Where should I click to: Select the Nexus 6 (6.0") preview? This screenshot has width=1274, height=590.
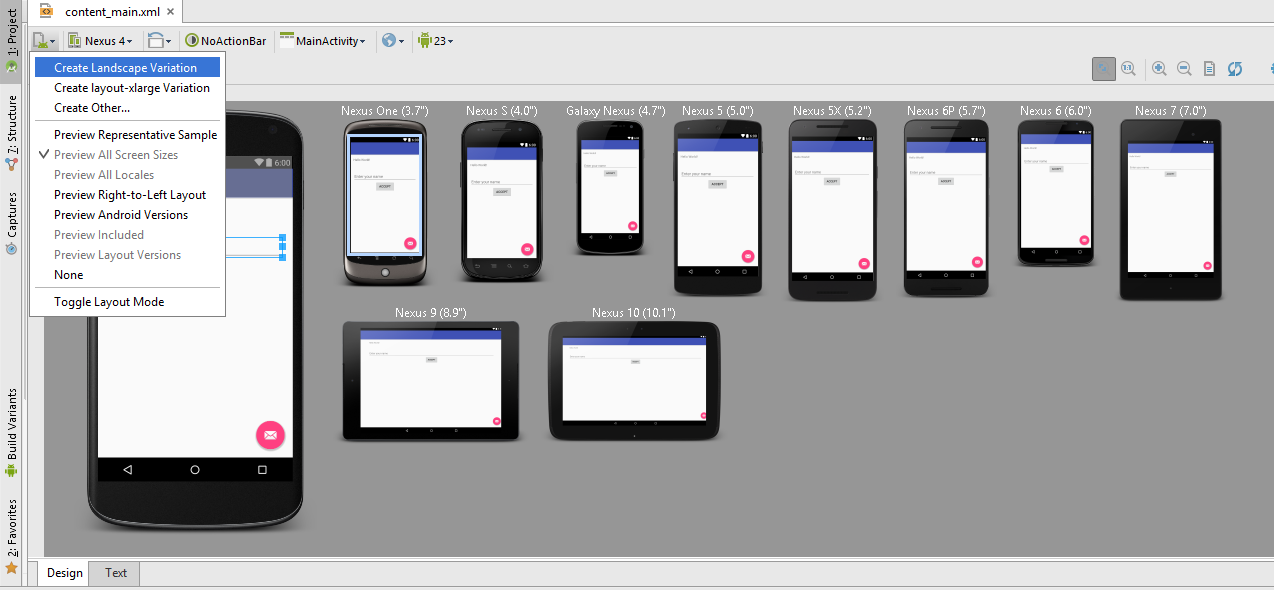pos(1055,193)
